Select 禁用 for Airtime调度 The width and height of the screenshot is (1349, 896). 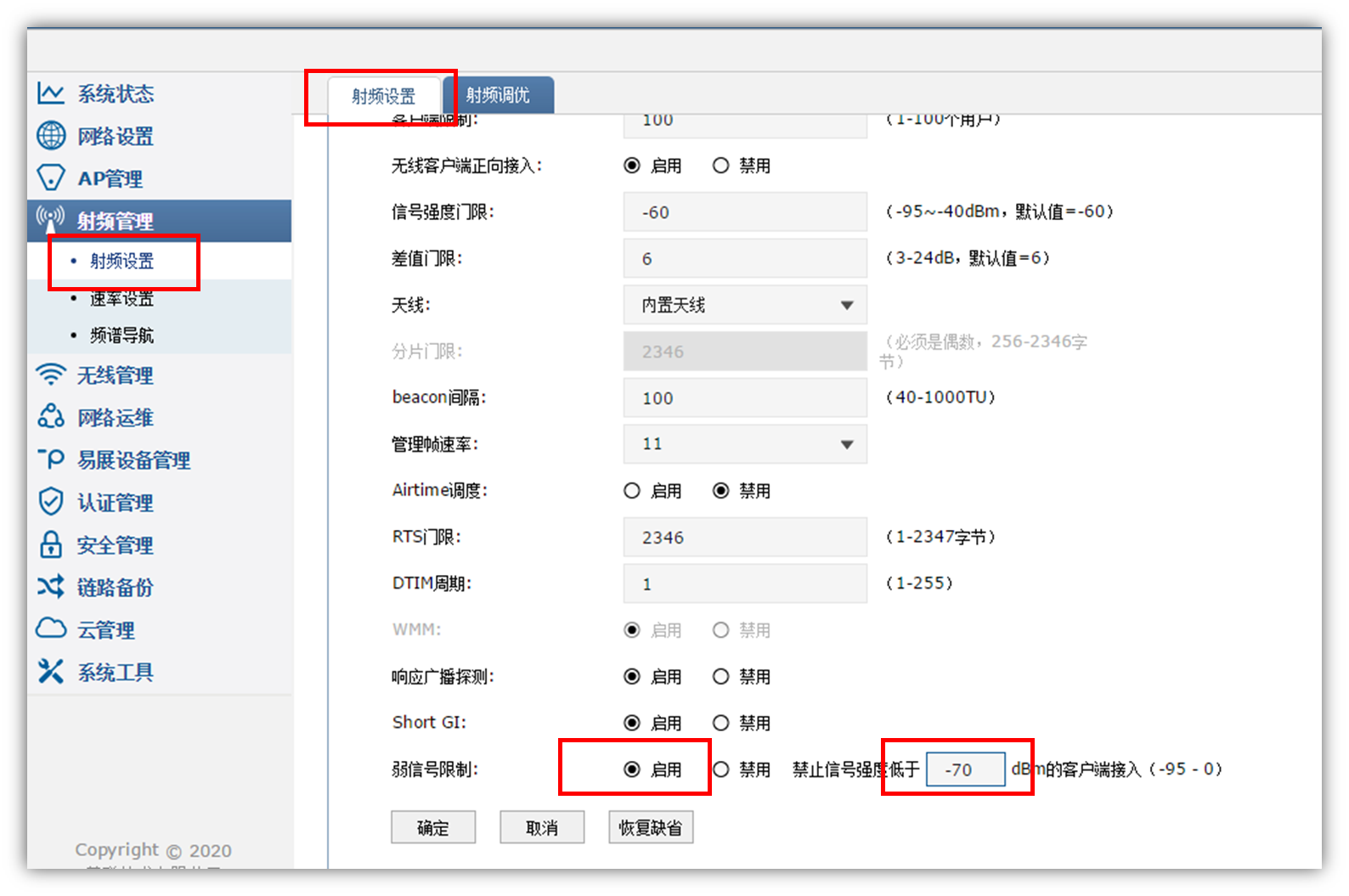(721, 491)
